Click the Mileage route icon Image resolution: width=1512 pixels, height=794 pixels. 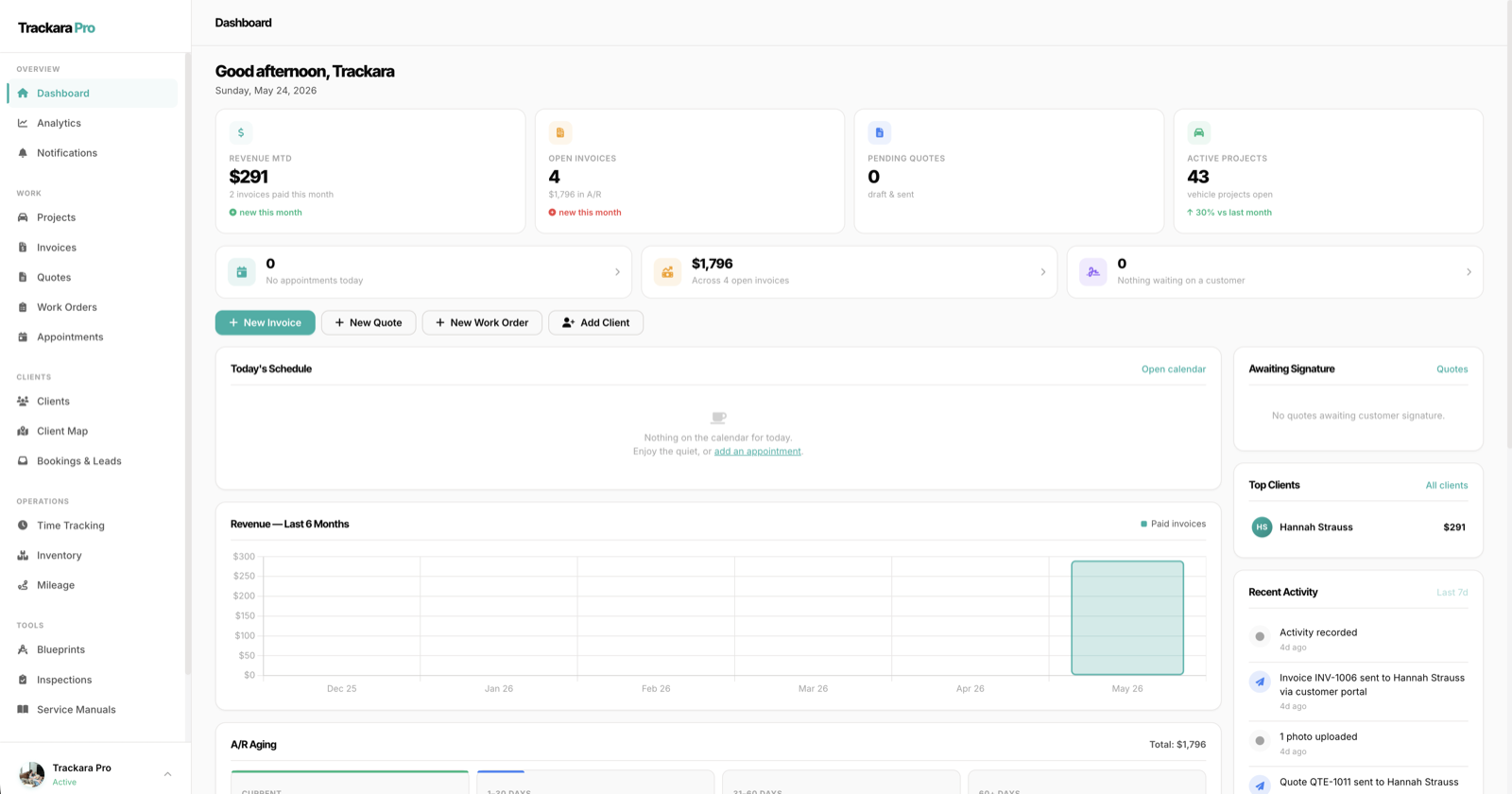coord(23,585)
